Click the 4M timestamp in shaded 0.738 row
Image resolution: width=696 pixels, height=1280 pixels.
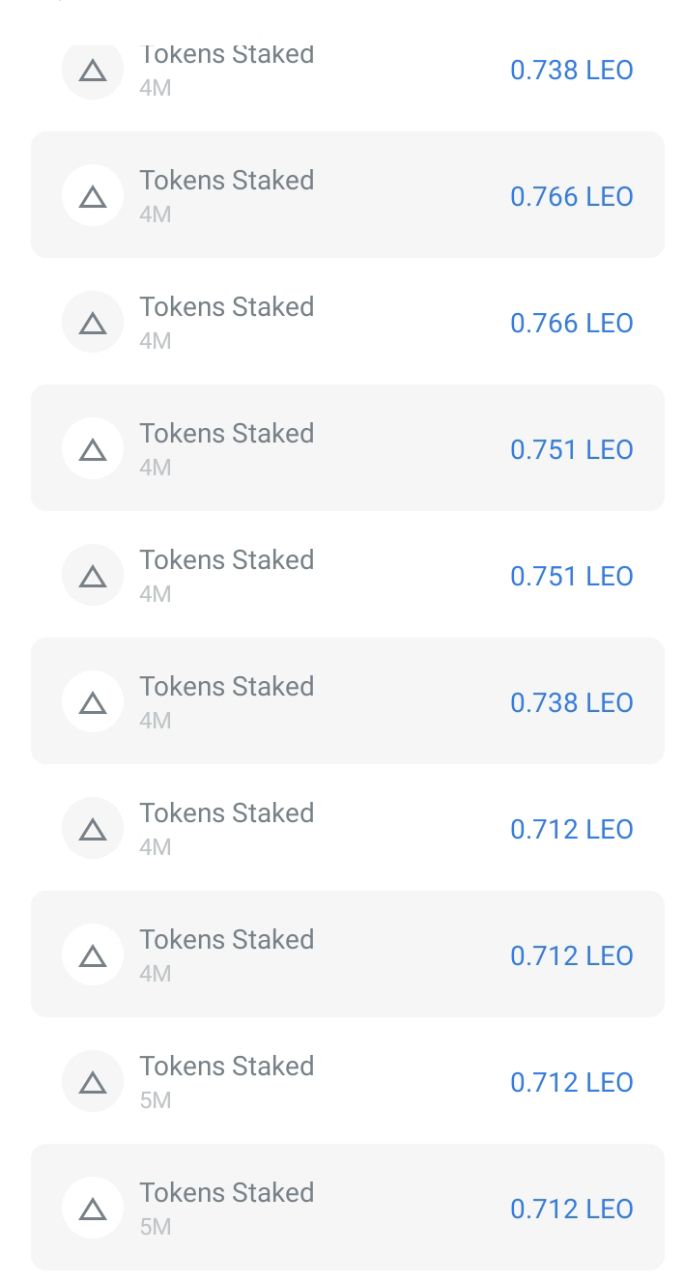(155, 720)
